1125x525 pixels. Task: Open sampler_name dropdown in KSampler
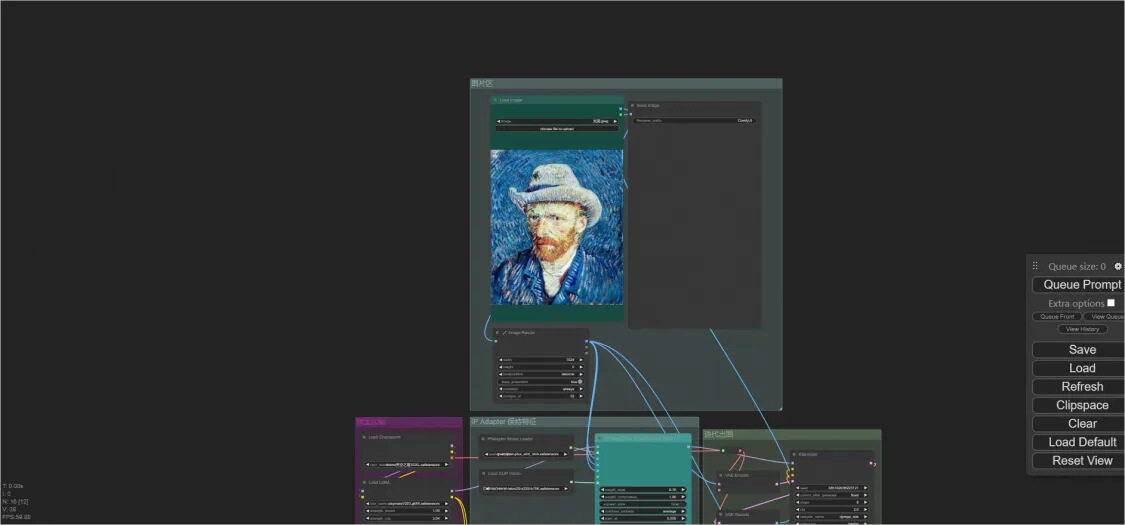(832, 516)
